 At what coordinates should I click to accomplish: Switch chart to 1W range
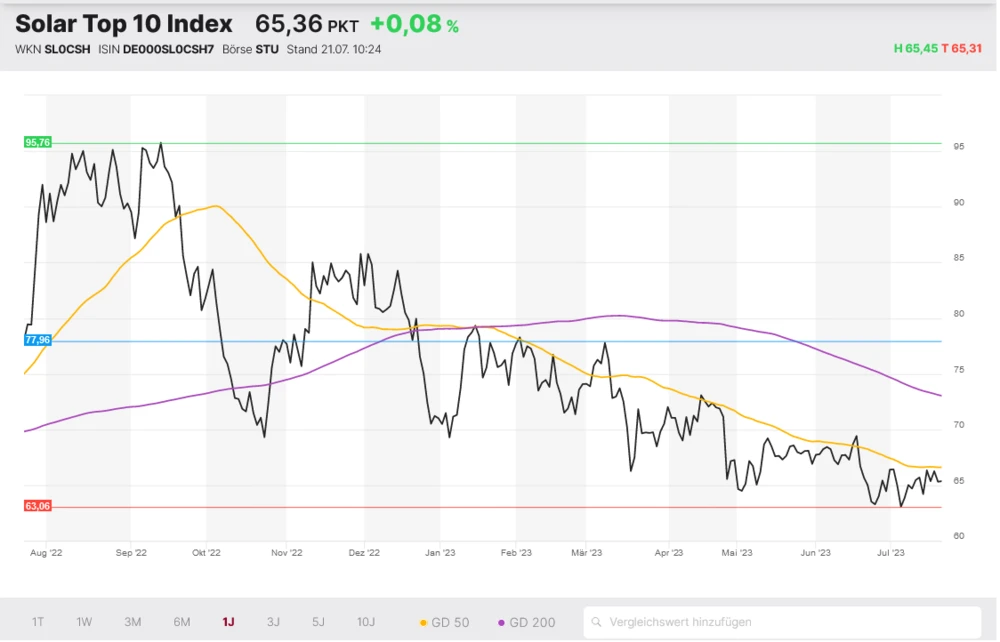click(84, 622)
